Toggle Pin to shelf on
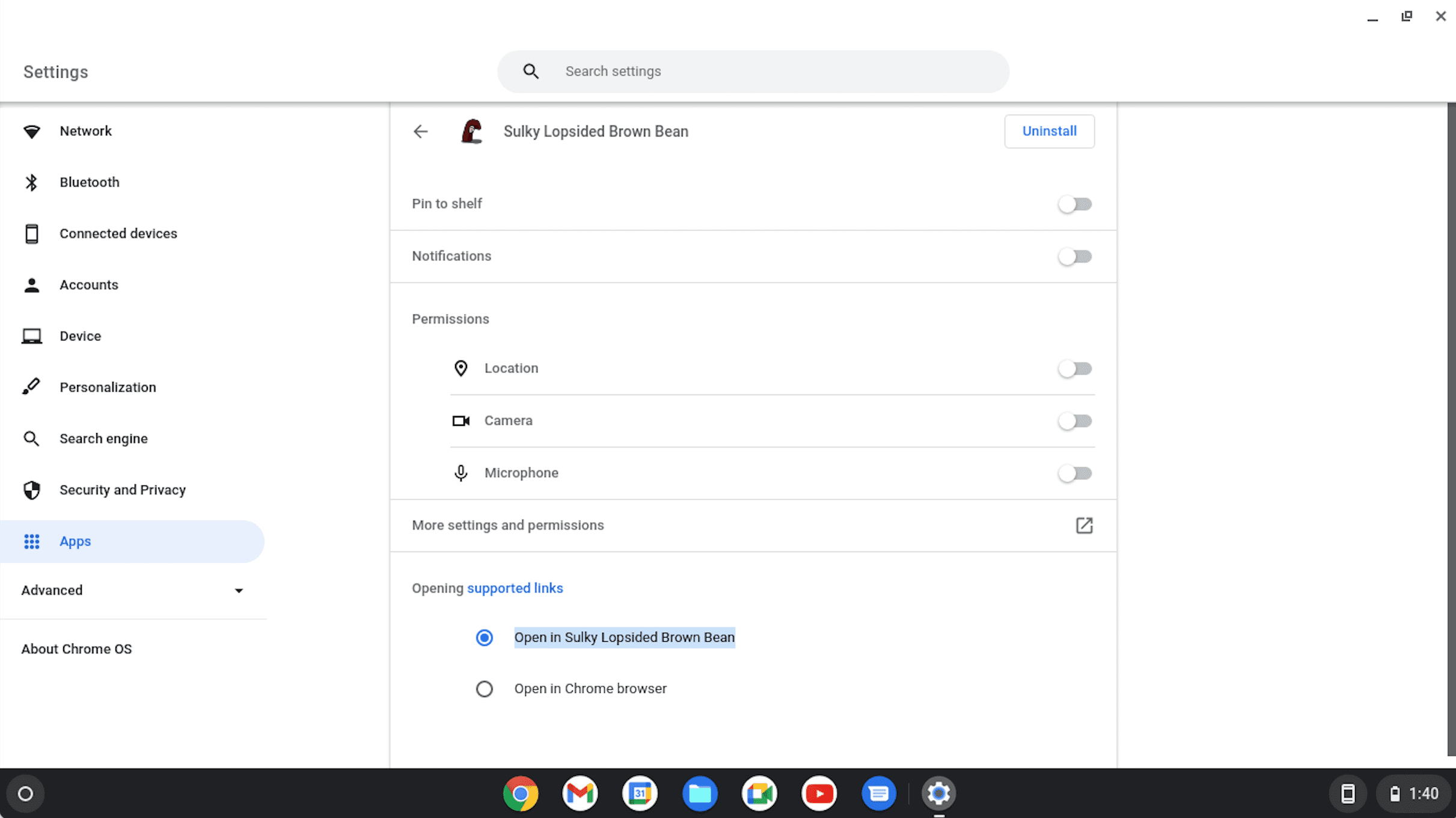1456x818 pixels. pyautogui.click(x=1075, y=204)
